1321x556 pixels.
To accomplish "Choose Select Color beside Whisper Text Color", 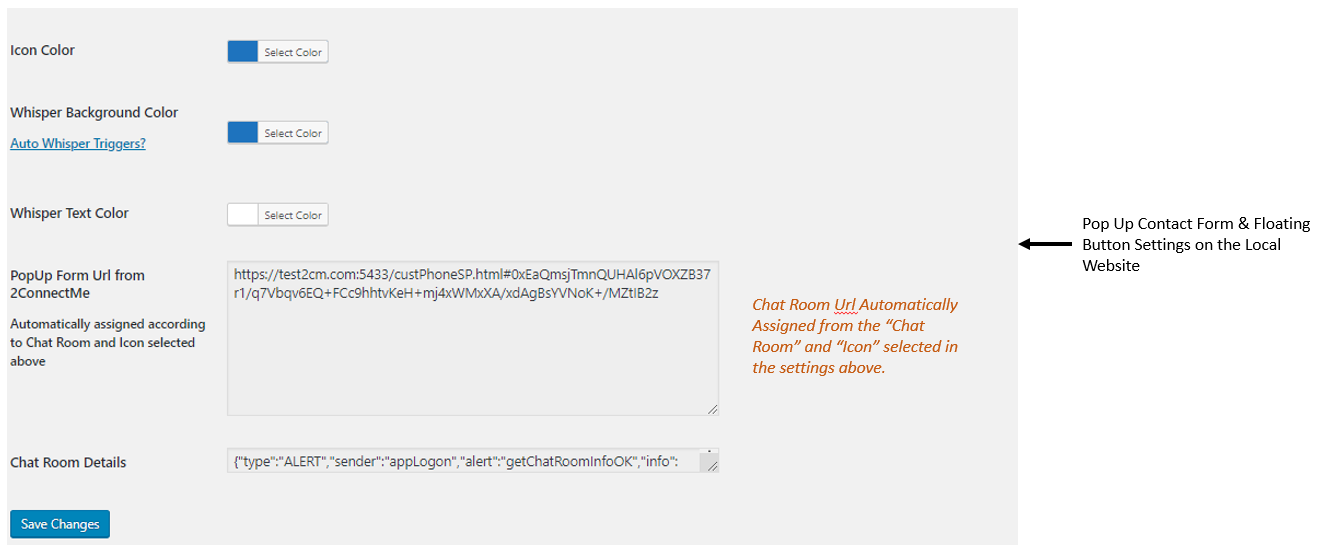I will coord(293,215).
